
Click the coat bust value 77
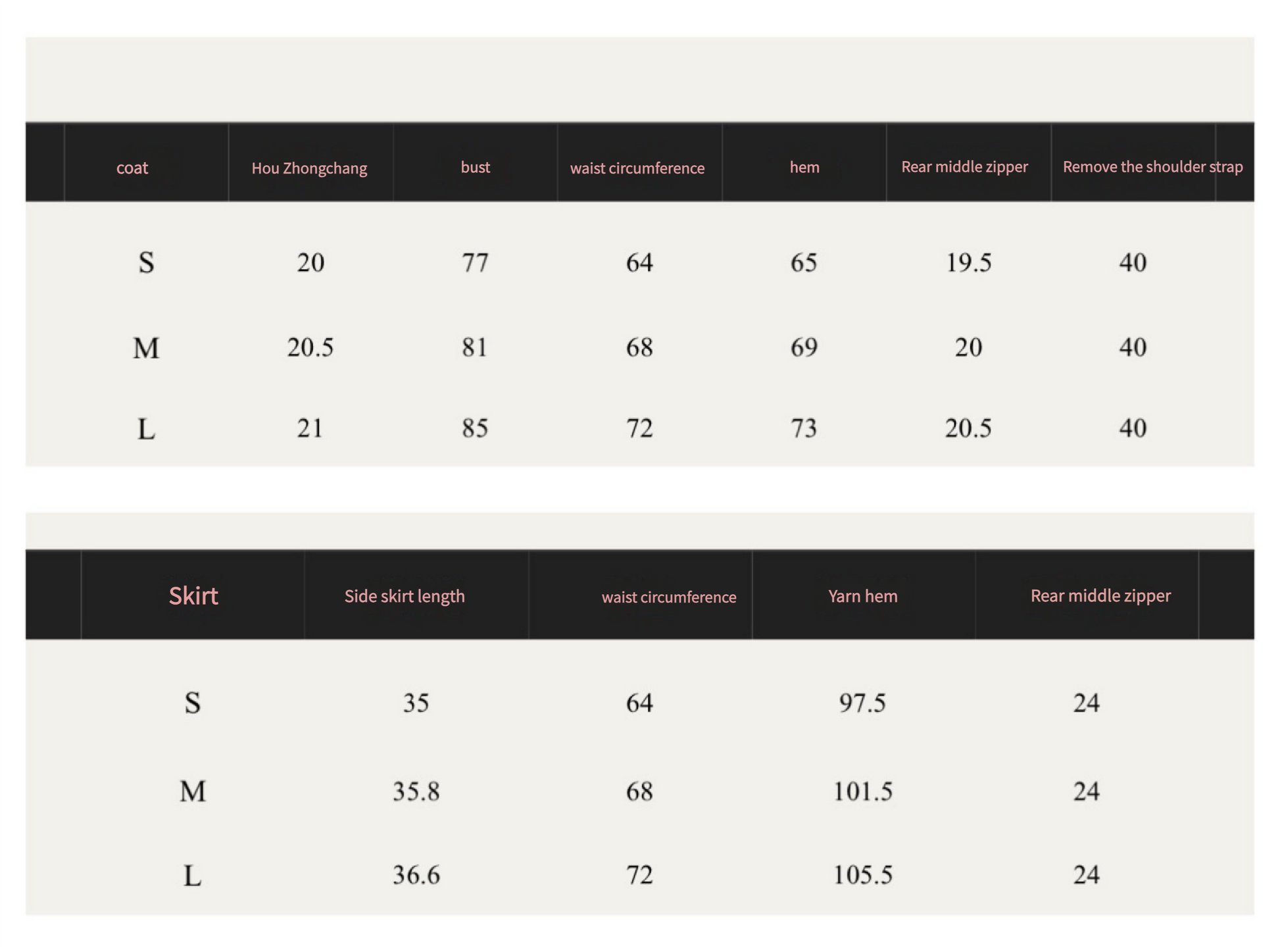[x=475, y=263]
